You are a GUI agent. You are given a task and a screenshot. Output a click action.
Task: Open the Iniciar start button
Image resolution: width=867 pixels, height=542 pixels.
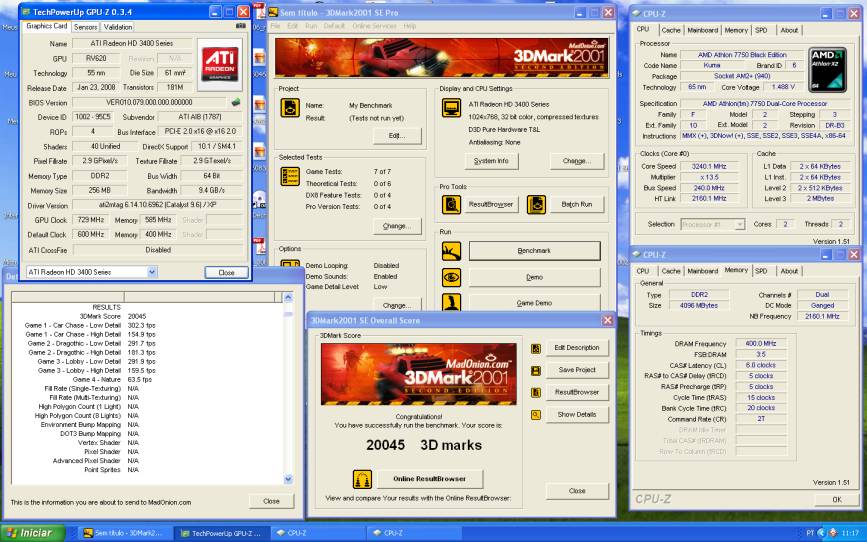tap(32, 533)
